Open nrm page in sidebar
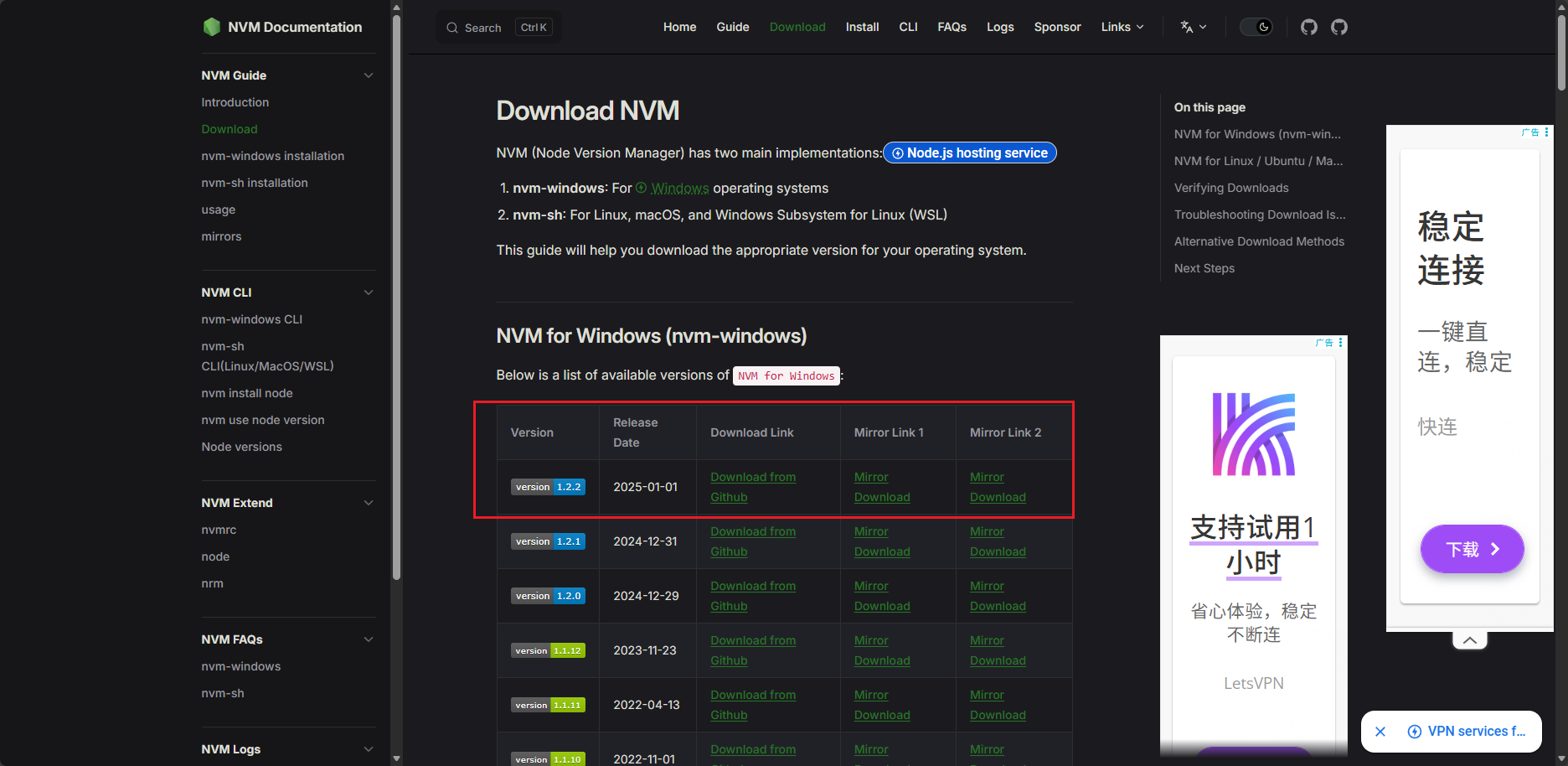The height and width of the screenshot is (766, 1568). point(213,583)
